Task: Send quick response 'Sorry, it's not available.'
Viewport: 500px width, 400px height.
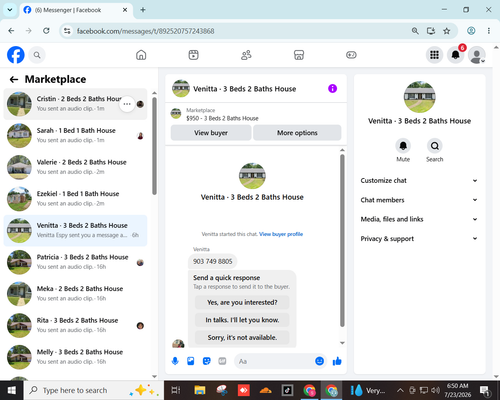Action: coord(242,338)
